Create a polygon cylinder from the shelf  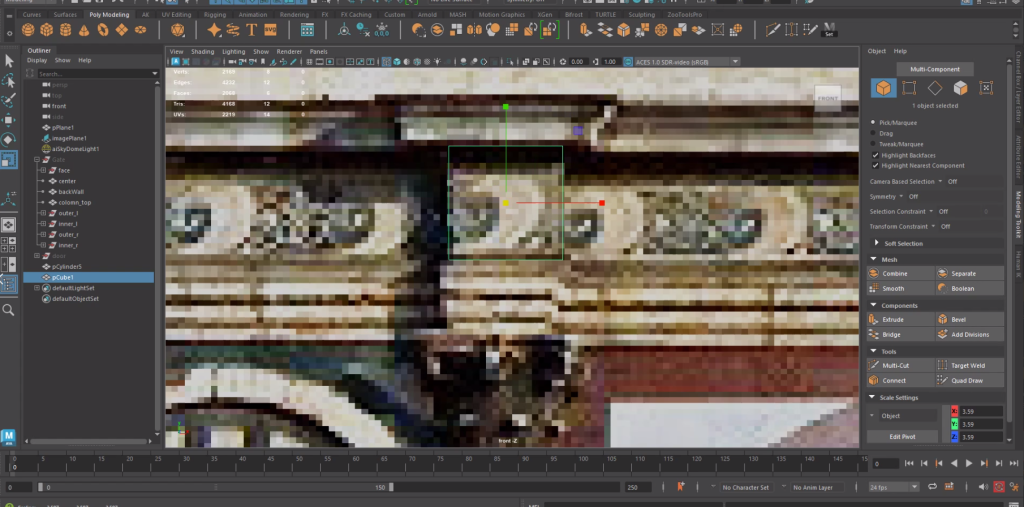pyautogui.click(x=65, y=30)
